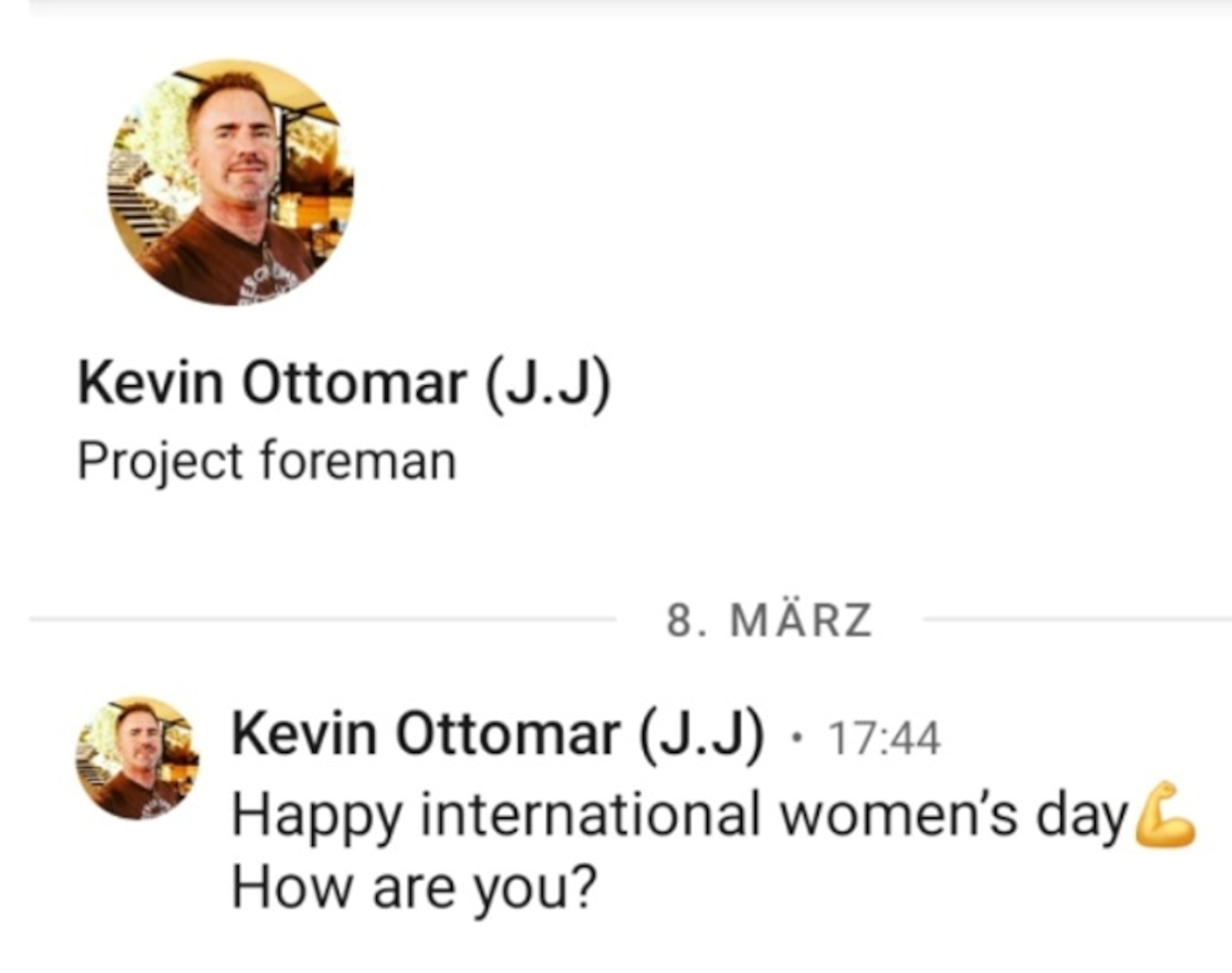Click the flexed biceps emoji
This screenshot has height=973, width=1232.
point(1164,815)
